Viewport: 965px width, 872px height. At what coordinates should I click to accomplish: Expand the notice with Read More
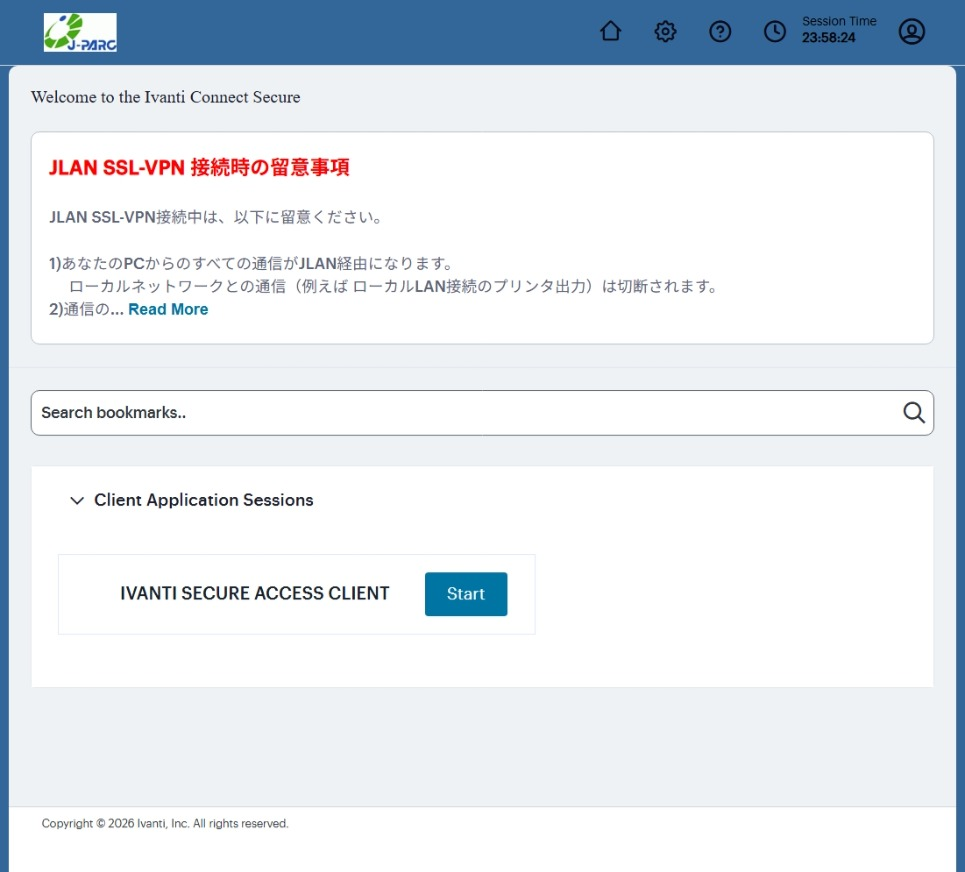pyautogui.click(x=168, y=310)
